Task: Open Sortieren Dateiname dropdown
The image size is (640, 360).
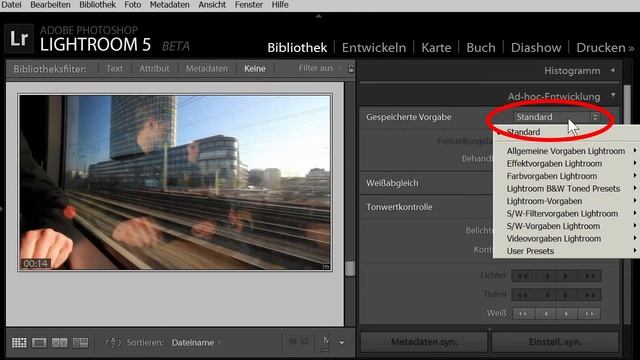Action: 196,343
